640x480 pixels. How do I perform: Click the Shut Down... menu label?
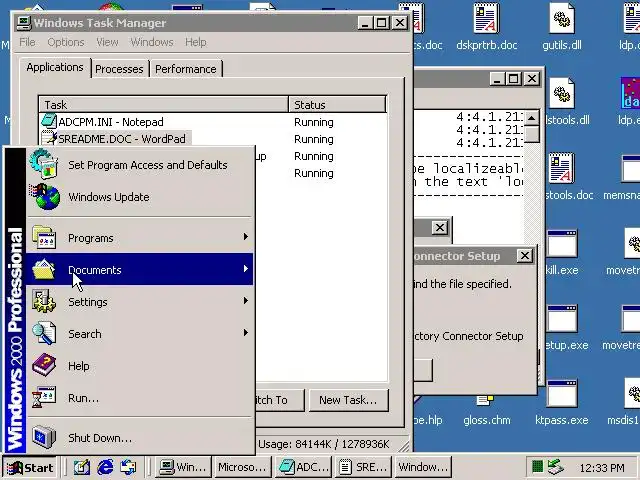click(100, 438)
